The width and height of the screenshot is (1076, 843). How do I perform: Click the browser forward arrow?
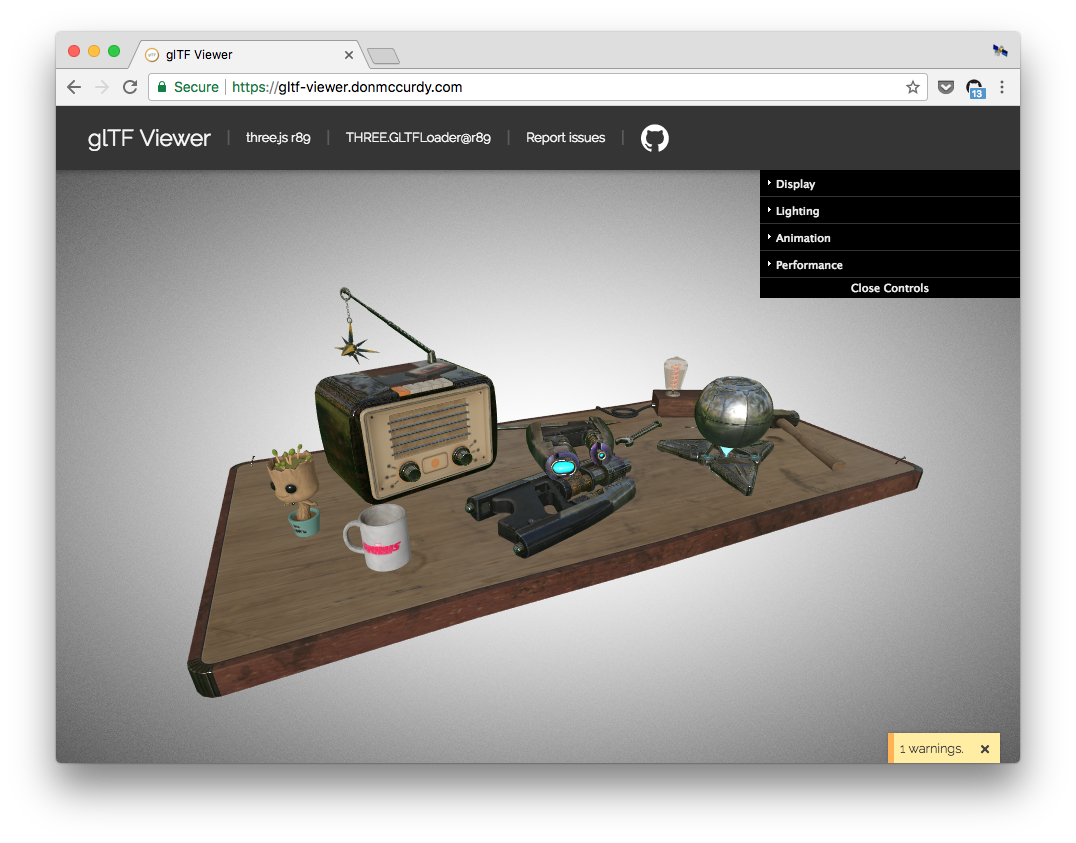tap(102, 87)
